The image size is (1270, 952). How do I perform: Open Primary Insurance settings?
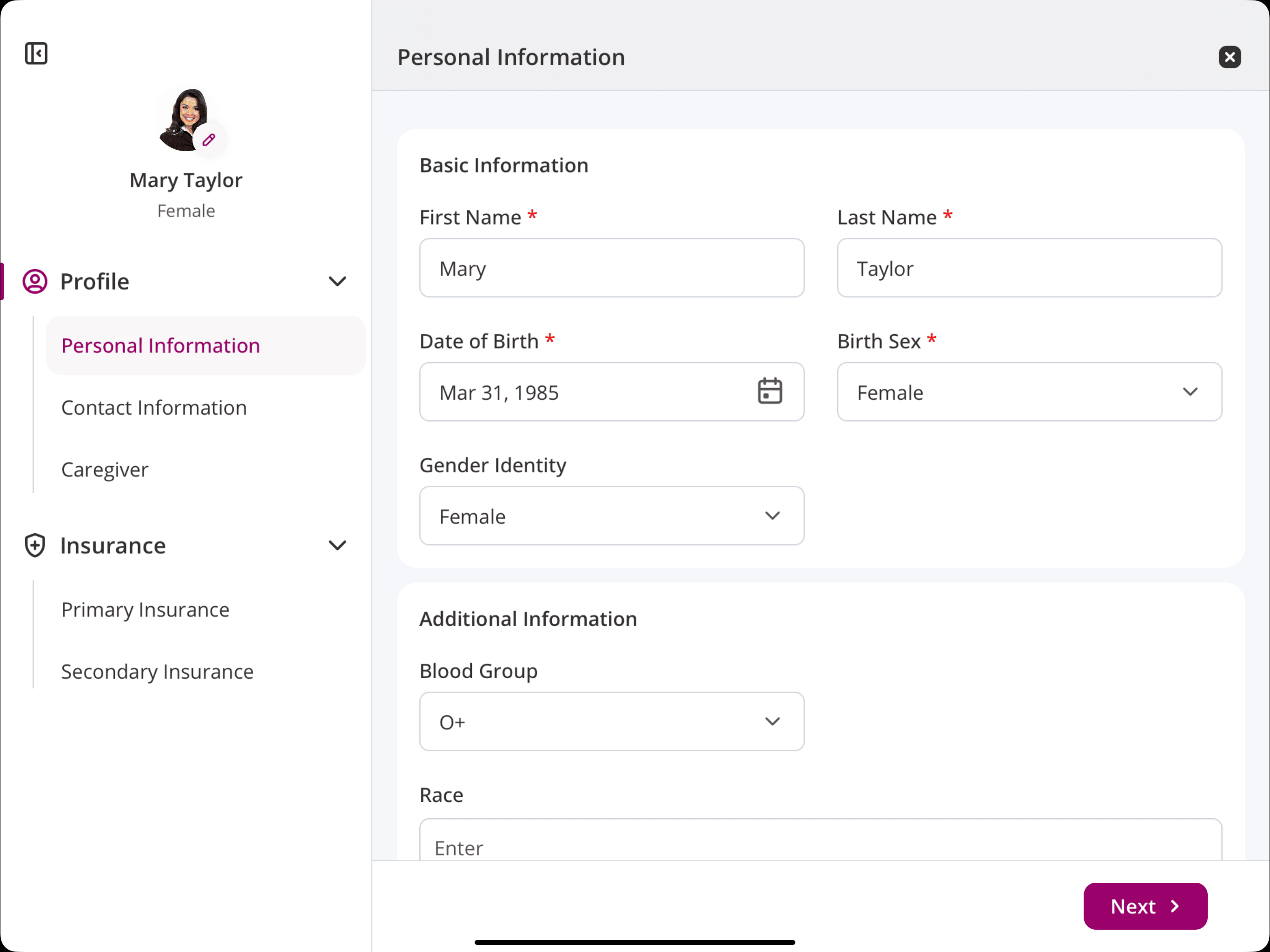[x=145, y=610]
